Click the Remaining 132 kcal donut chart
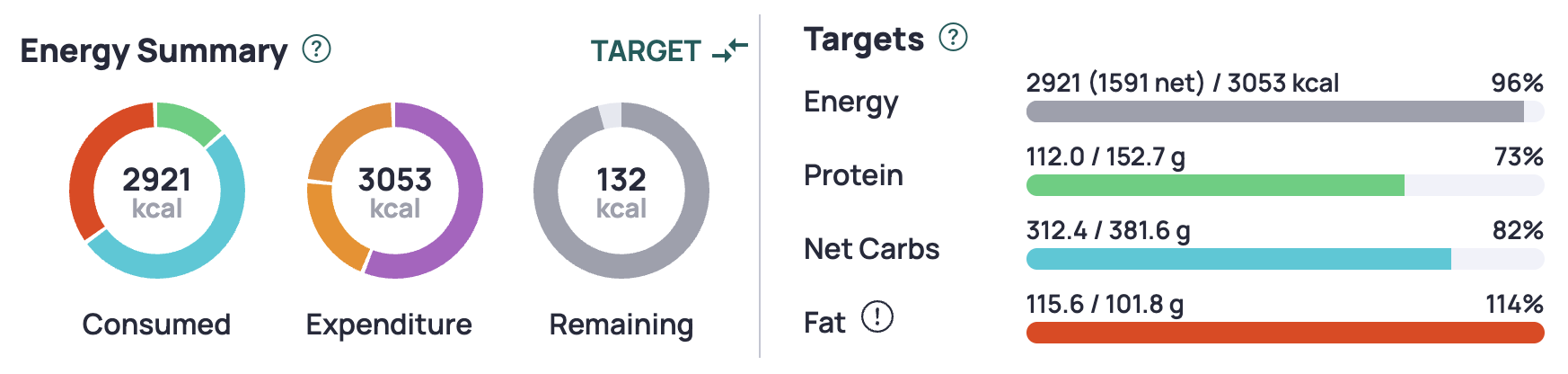This screenshot has width=1568, height=374. coord(621,191)
